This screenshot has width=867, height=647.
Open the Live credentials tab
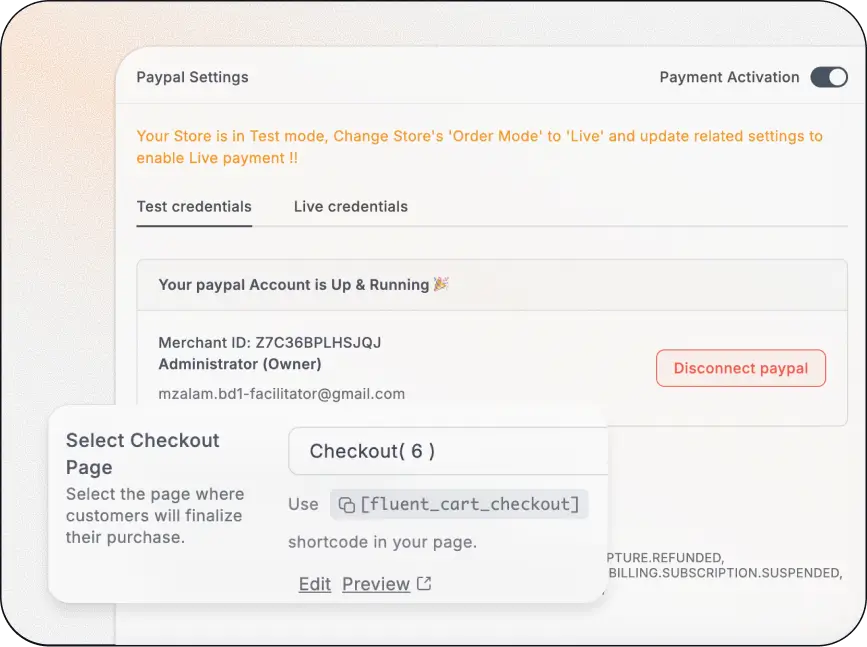pyautogui.click(x=351, y=206)
